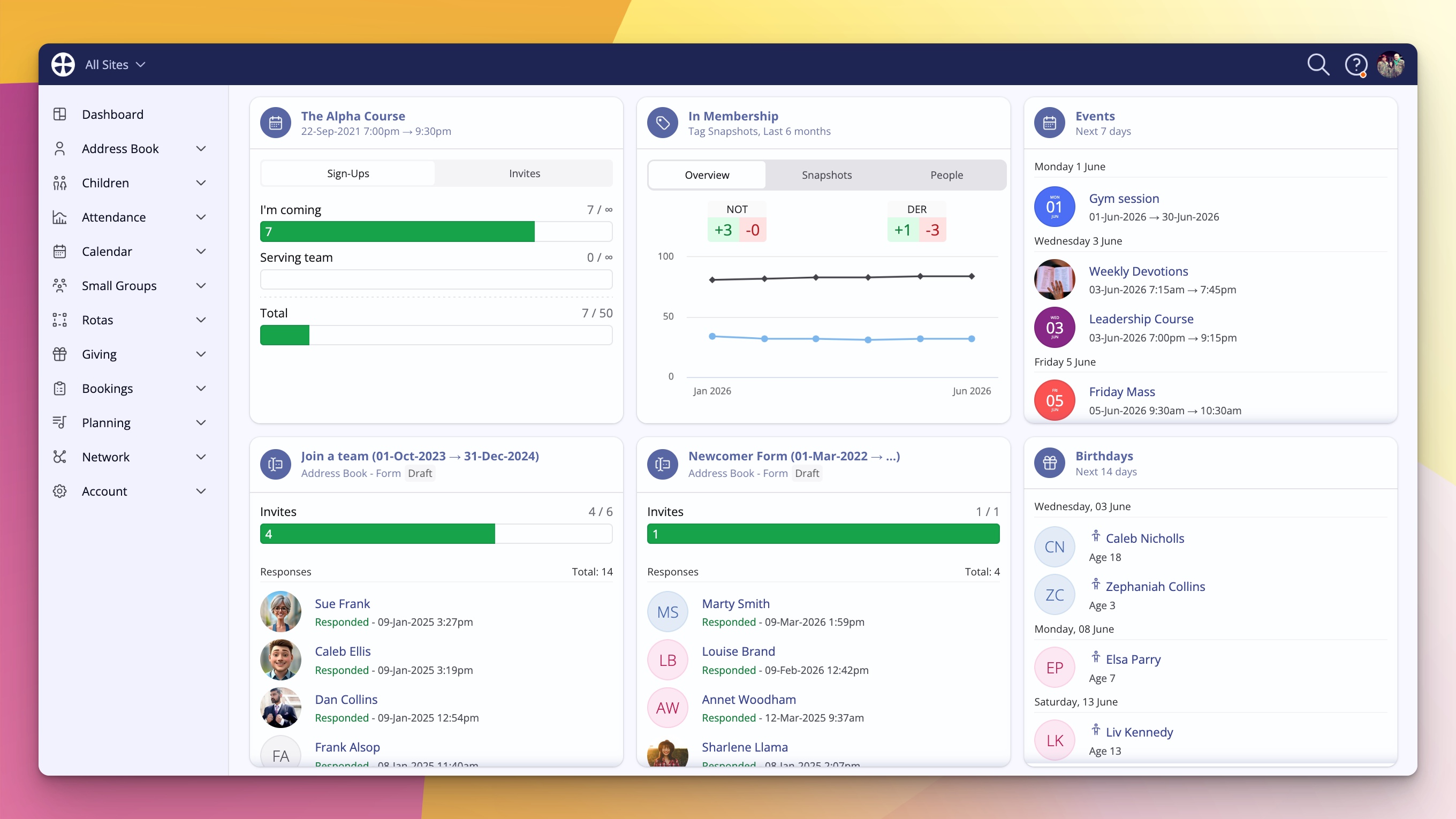Click the Dashboard grid icon in sidebar
This screenshot has width=1456, height=819.
tap(59, 114)
